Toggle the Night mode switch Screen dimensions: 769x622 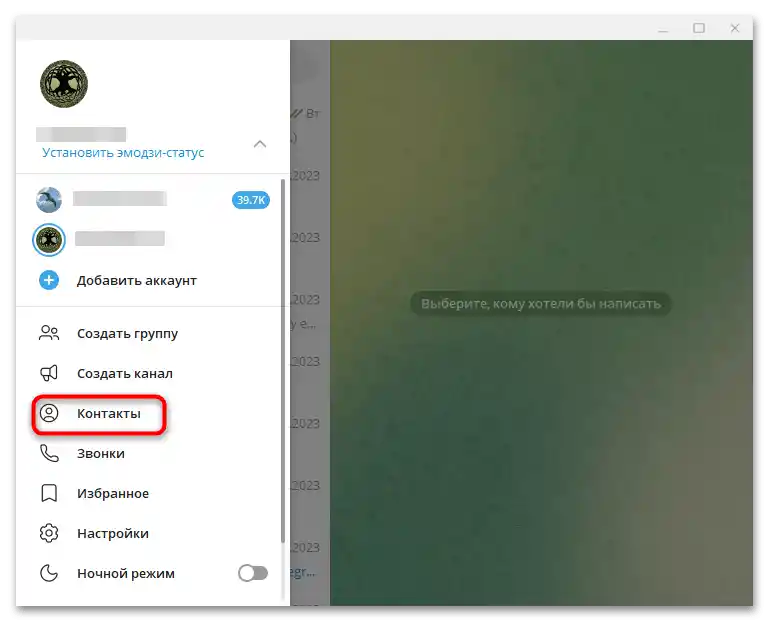[x=253, y=573]
